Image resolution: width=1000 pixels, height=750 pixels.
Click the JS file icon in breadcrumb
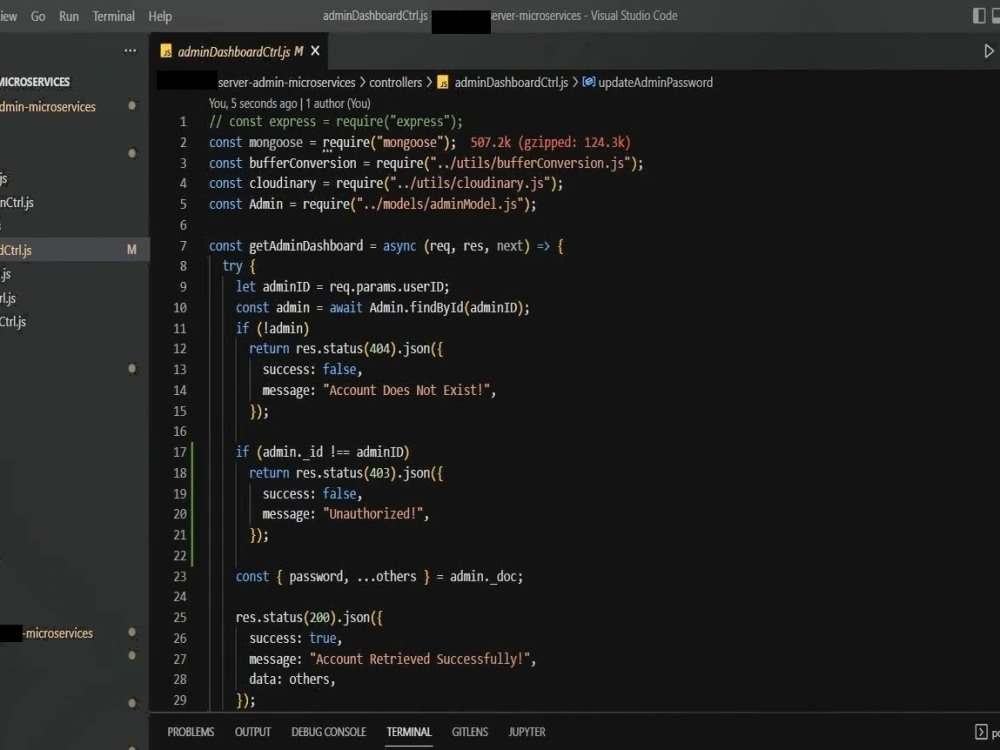pos(443,82)
